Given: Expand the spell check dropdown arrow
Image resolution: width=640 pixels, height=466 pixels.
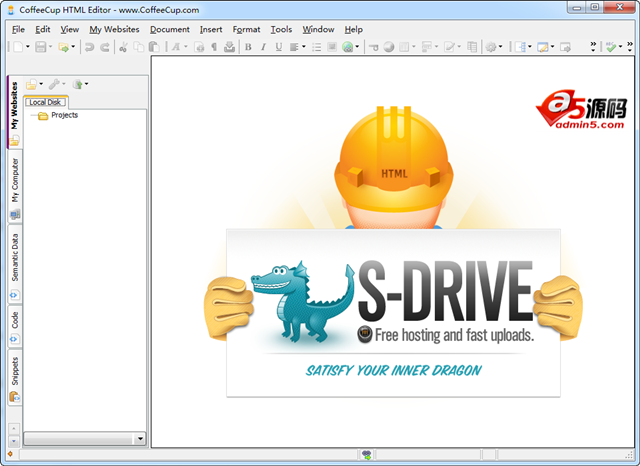Looking at the screenshot, I should (x=620, y=47).
